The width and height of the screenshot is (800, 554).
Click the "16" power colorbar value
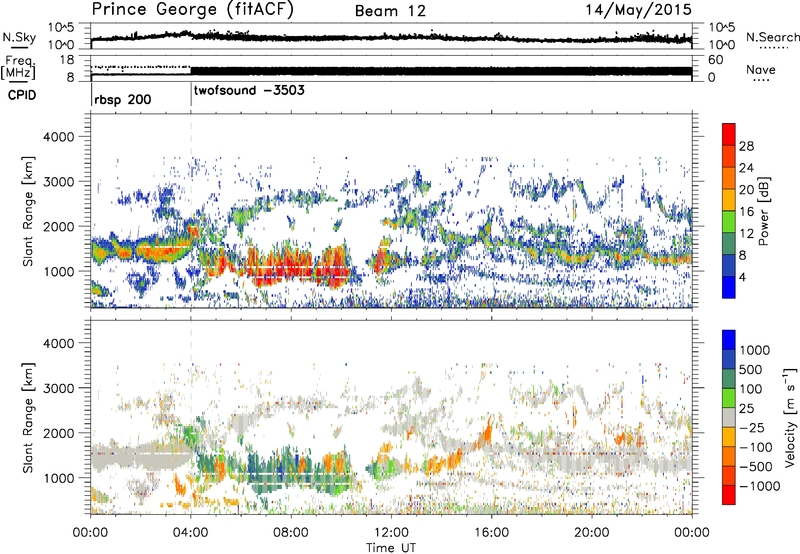746,212
